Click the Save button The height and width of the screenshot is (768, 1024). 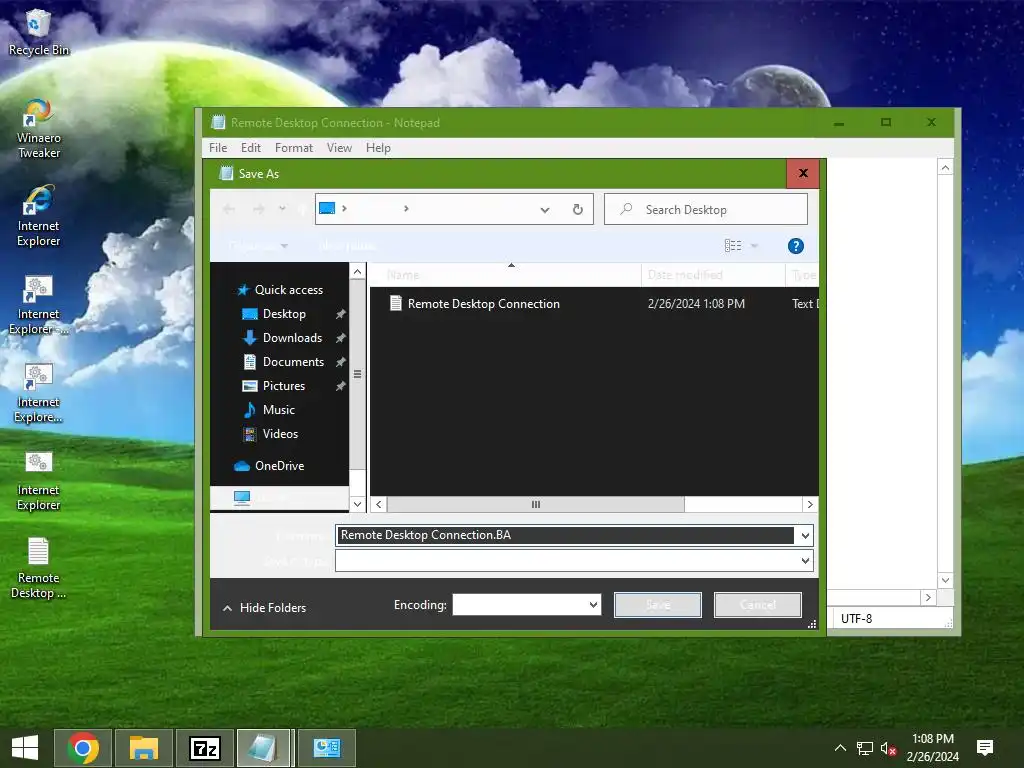click(658, 605)
